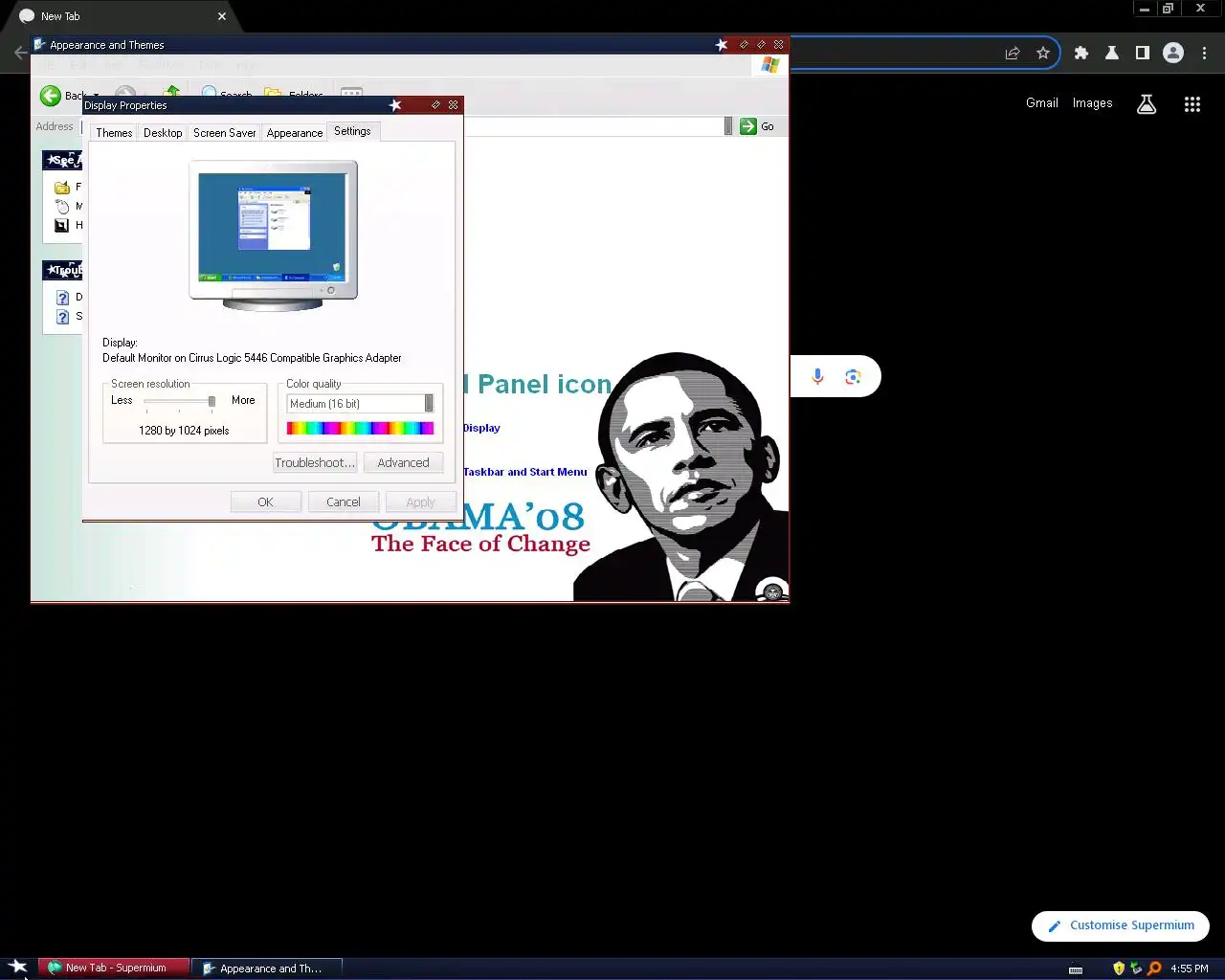Click the mouse pointer icon under See Also
This screenshot has height=980, width=1225.
pyautogui.click(x=63, y=207)
